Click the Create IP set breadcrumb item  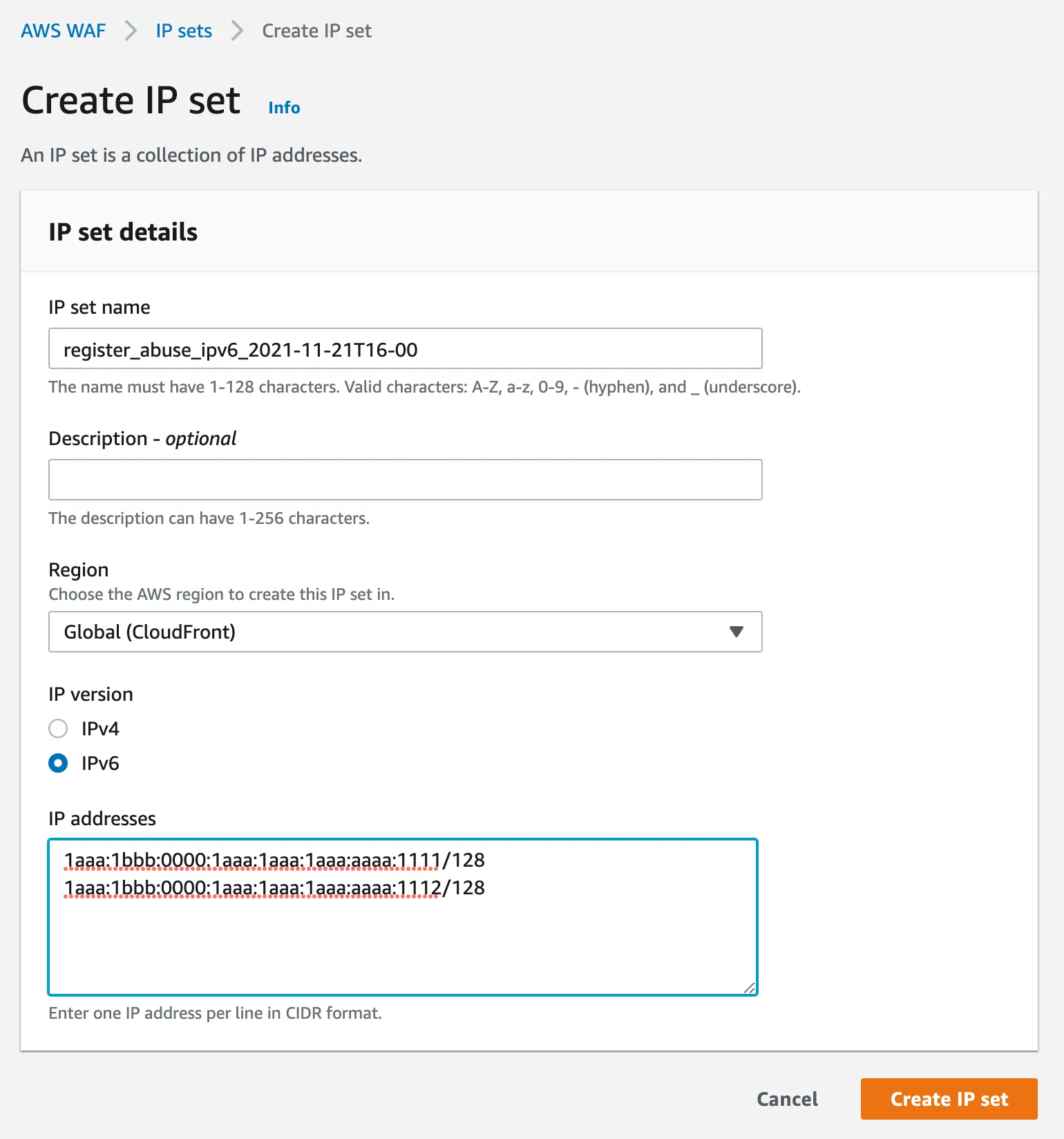coord(316,31)
